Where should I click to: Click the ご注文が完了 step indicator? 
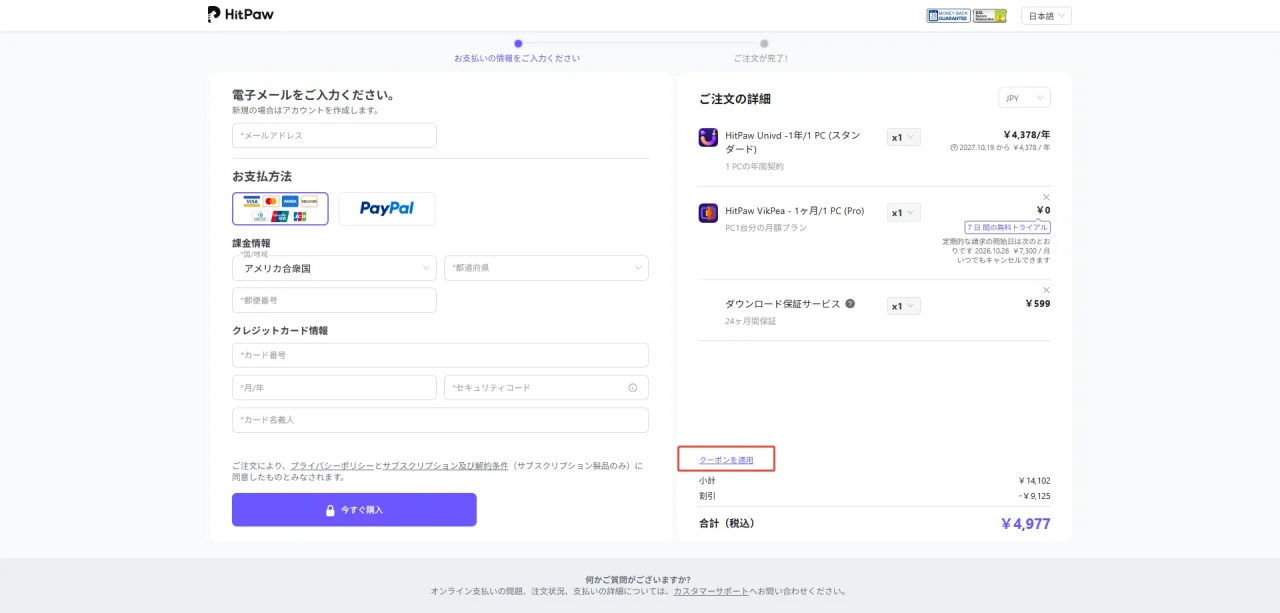click(x=762, y=51)
